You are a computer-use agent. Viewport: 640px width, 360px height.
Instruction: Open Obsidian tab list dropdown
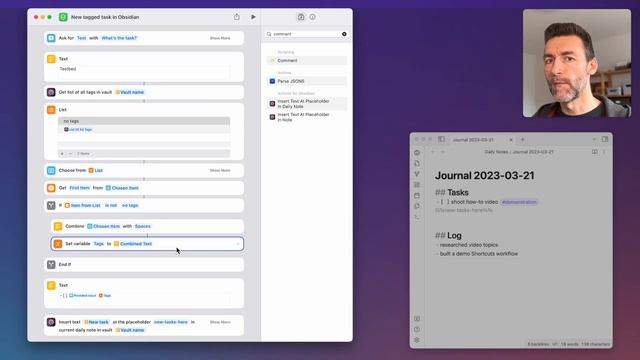point(594,139)
